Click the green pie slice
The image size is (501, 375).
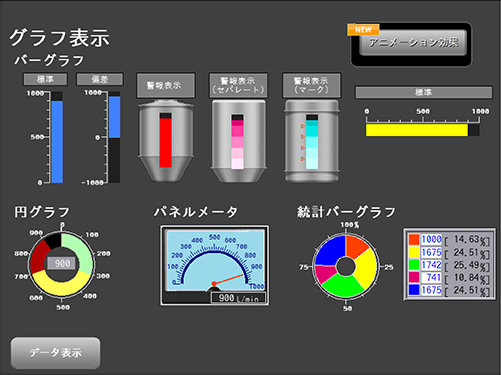(344, 286)
